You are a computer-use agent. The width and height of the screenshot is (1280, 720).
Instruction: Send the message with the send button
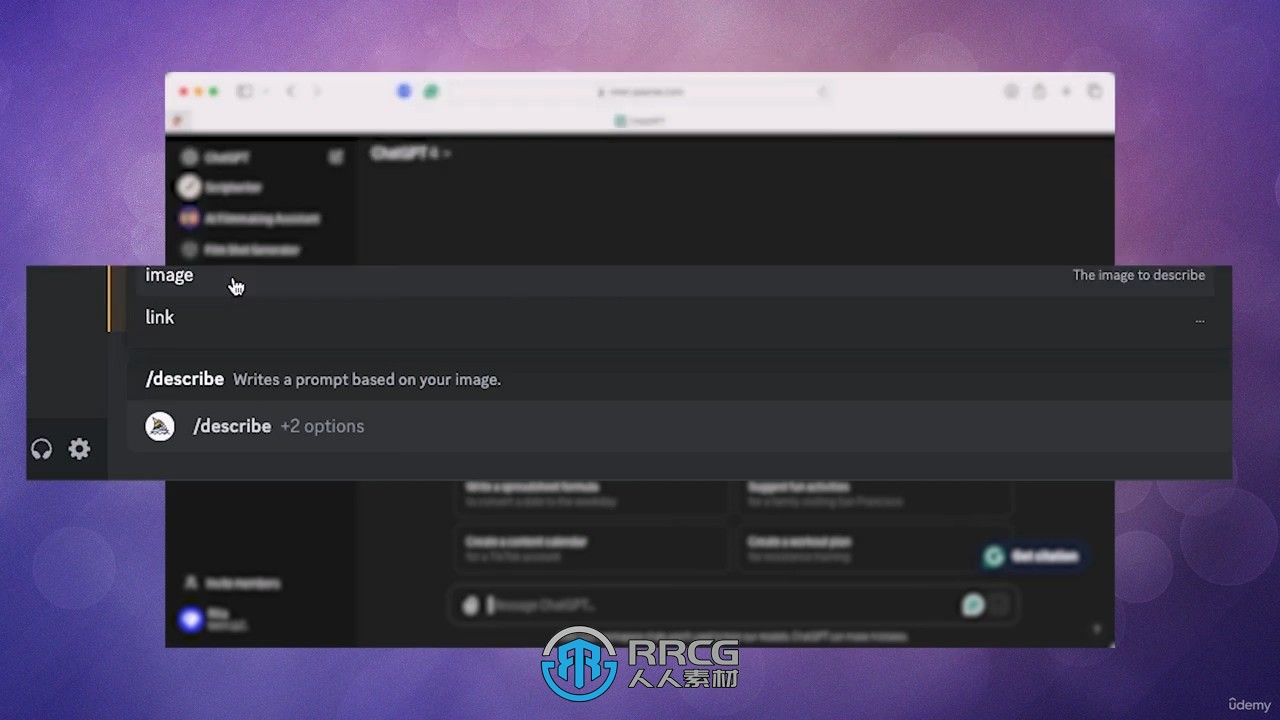click(x=998, y=604)
